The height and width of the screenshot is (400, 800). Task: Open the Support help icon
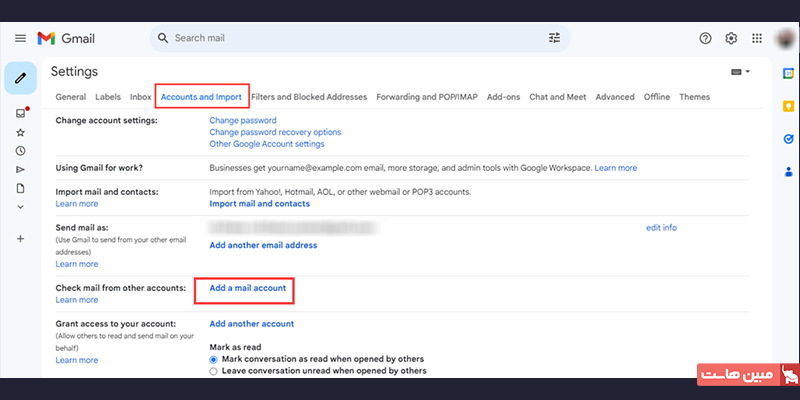(705, 38)
